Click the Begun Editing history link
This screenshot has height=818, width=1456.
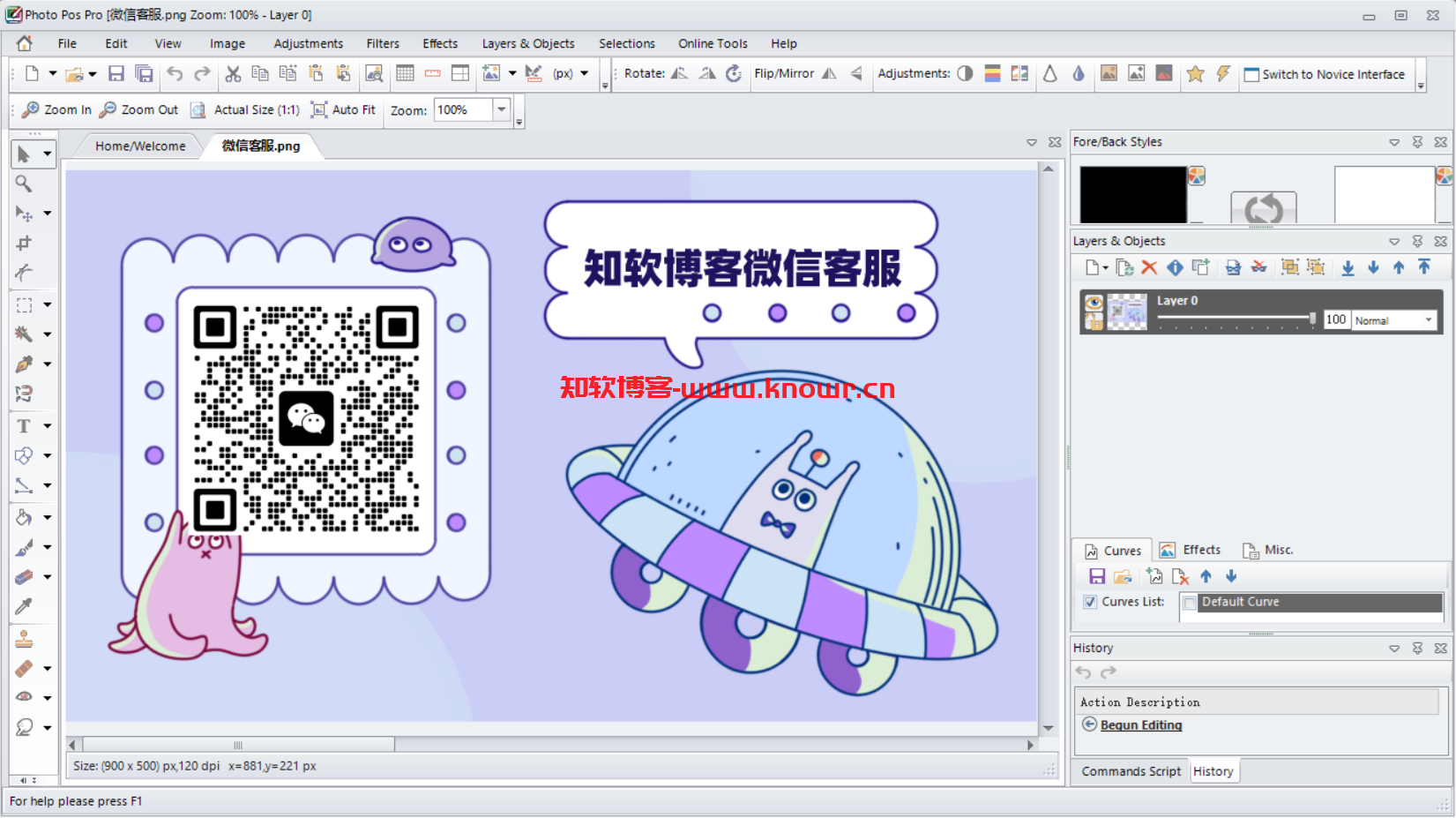[1141, 724]
